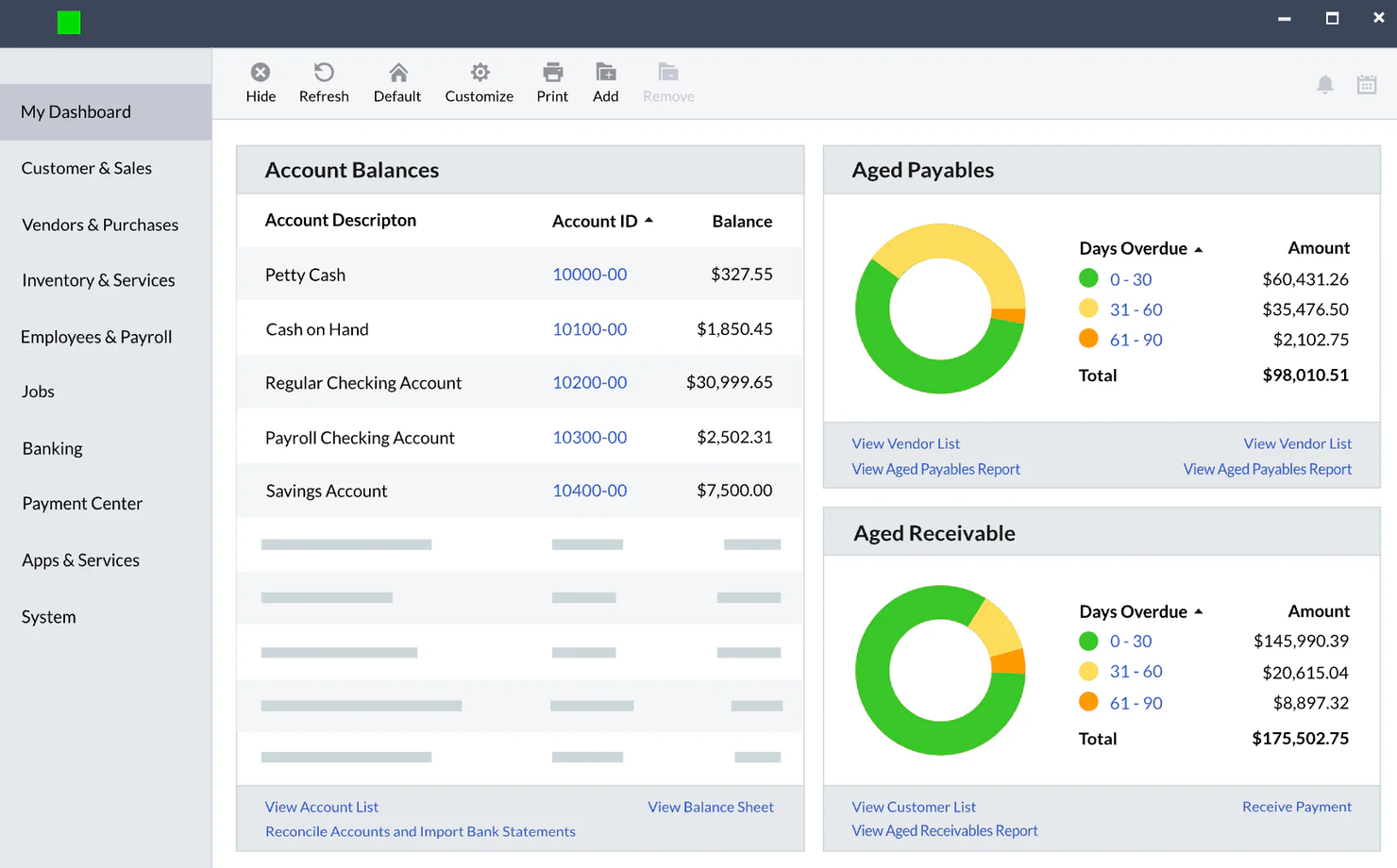Open notifications via bell icon
The height and width of the screenshot is (868, 1397).
(1325, 83)
